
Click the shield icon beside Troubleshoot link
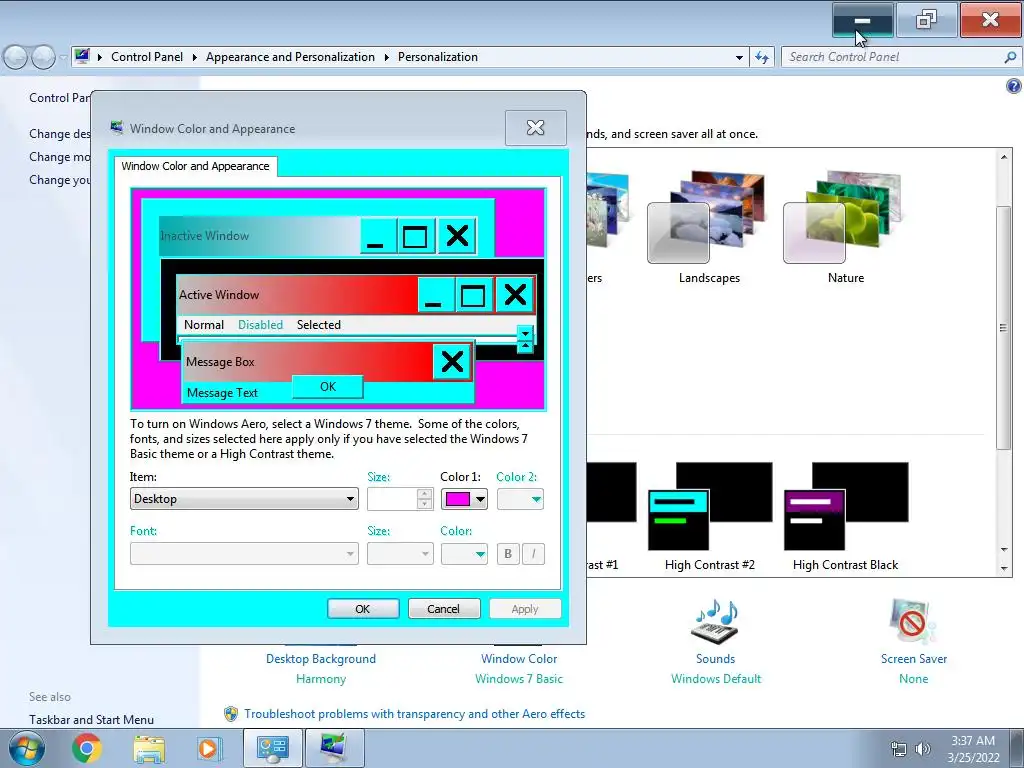click(x=231, y=714)
